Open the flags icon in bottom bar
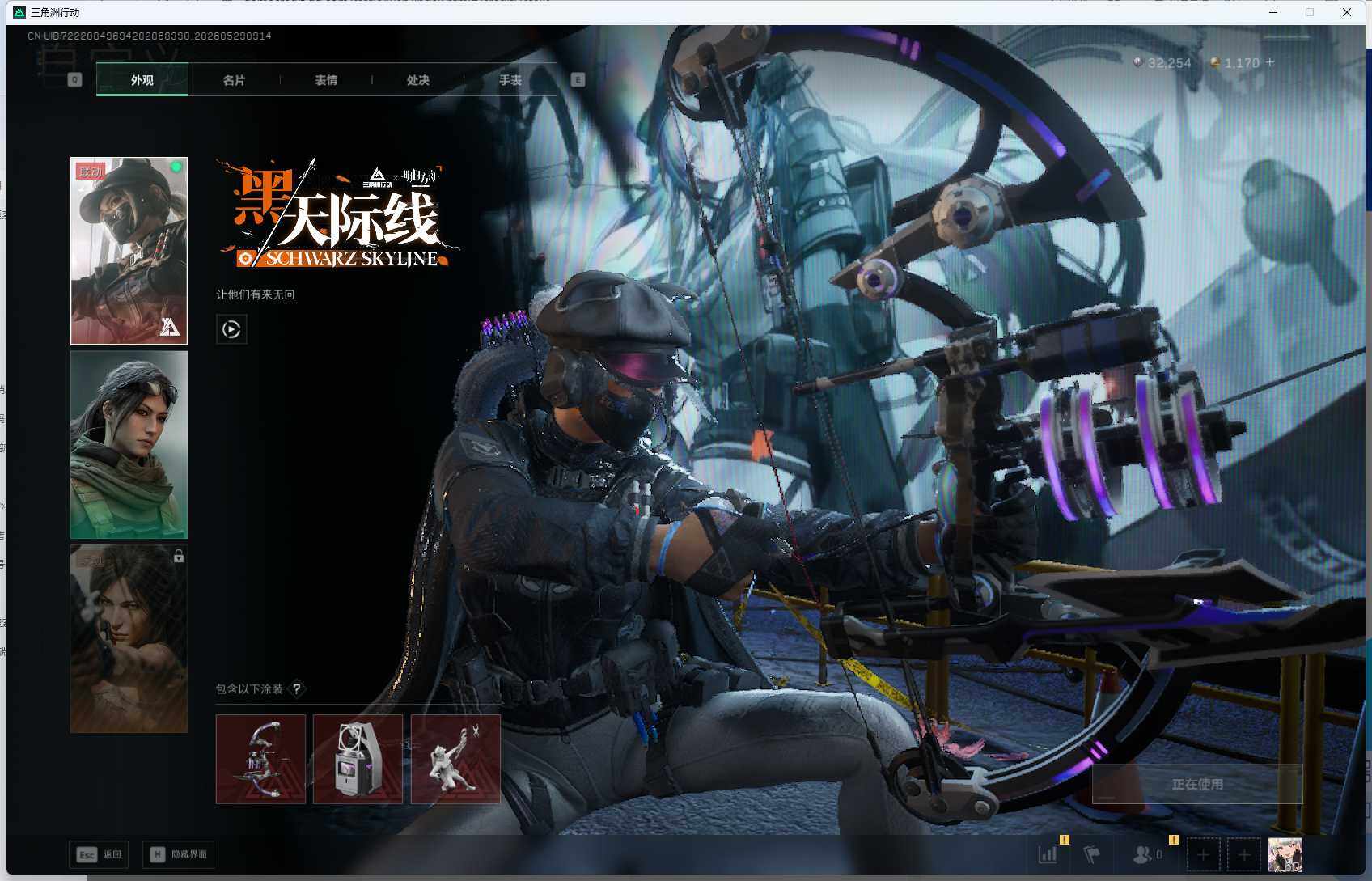The image size is (1372, 881). (x=1092, y=854)
